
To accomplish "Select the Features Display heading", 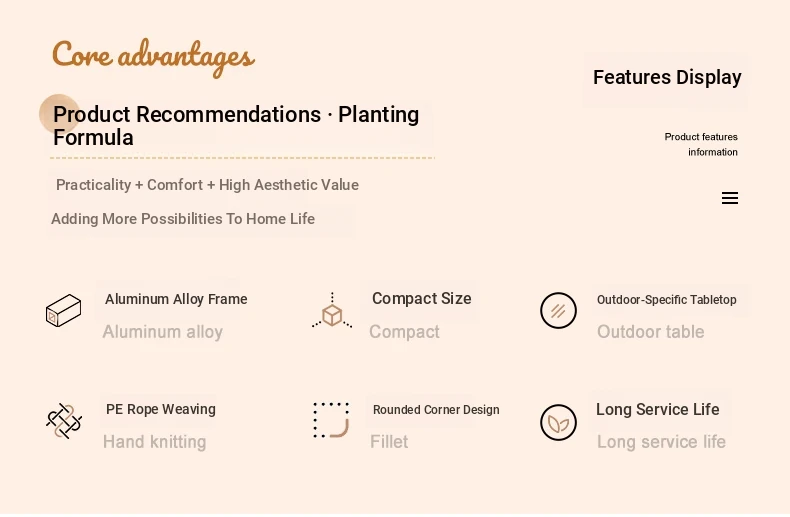I will pos(667,78).
